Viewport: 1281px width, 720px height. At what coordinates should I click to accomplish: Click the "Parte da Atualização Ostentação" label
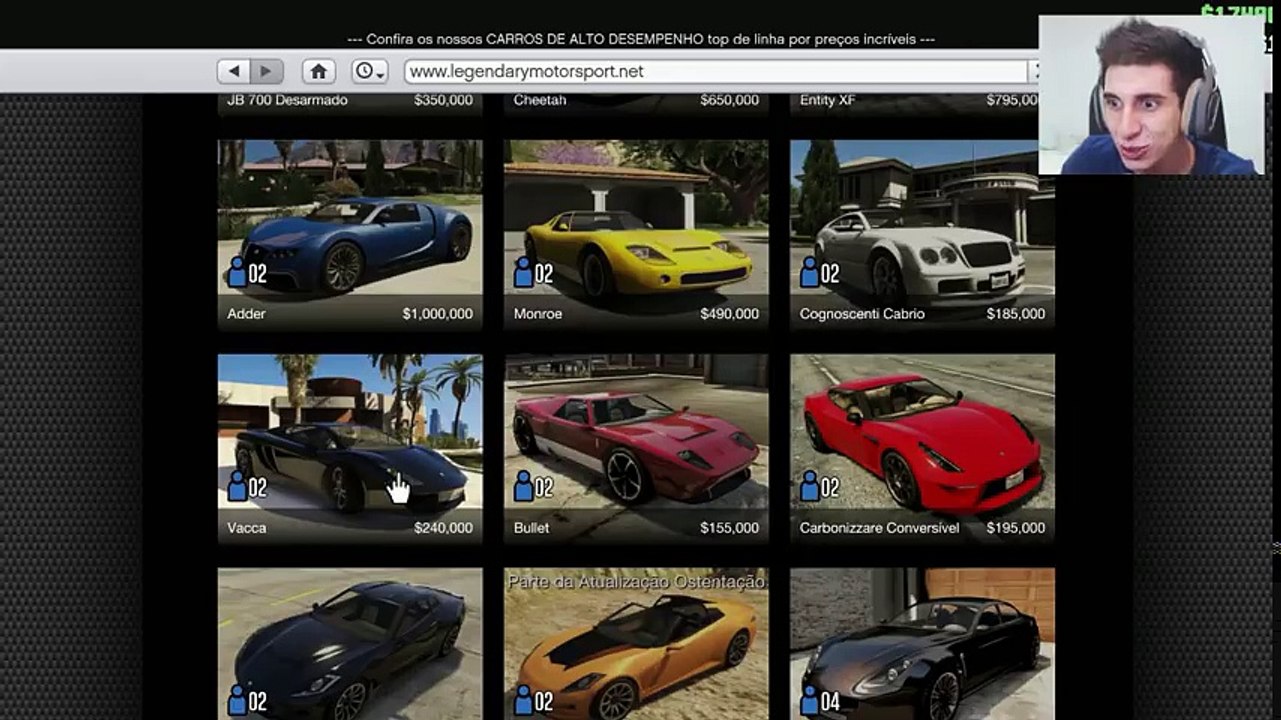[636, 581]
